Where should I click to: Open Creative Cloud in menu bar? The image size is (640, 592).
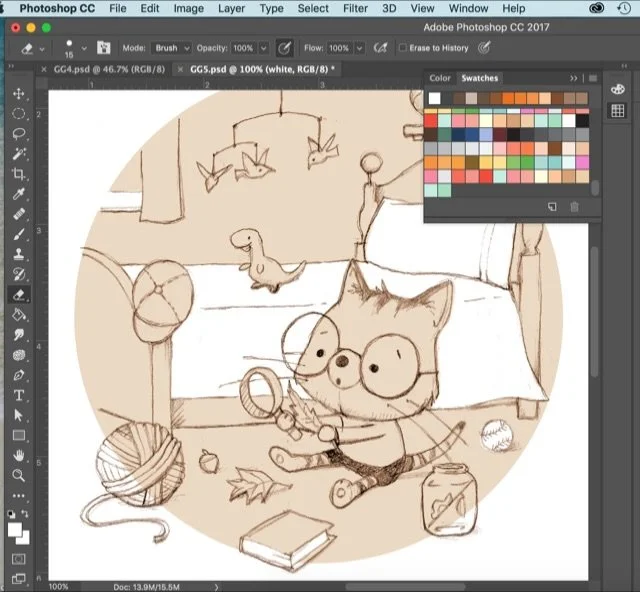(x=597, y=8)
